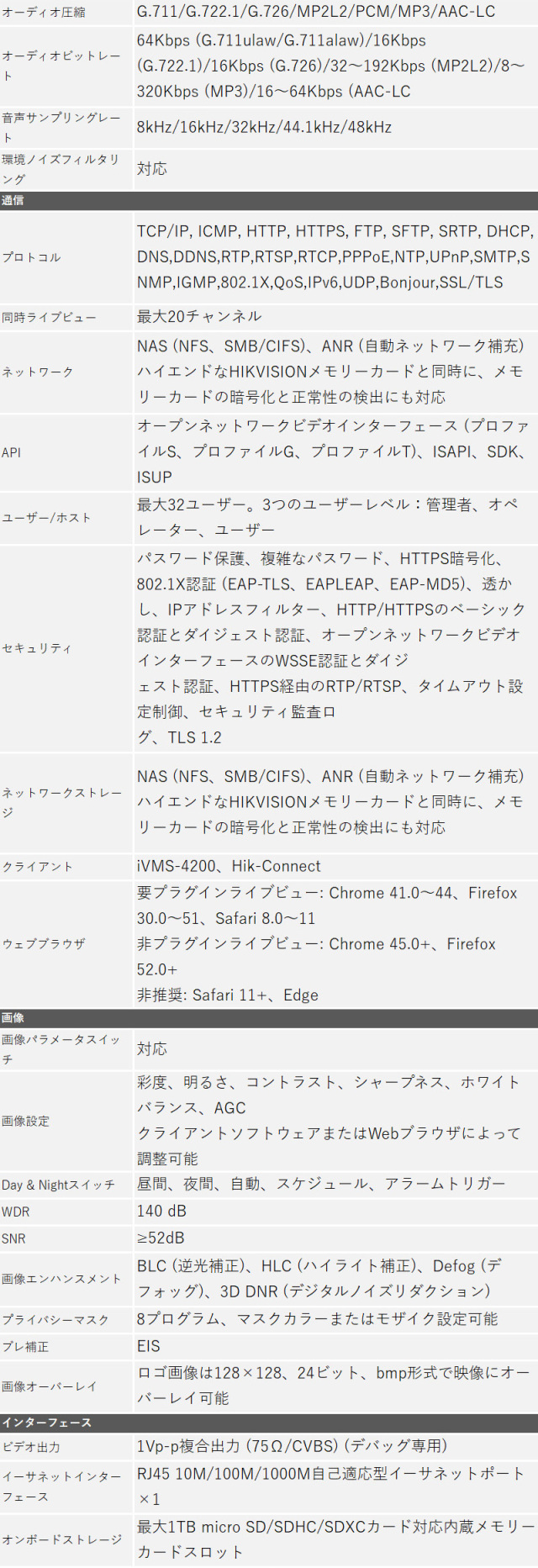
Task: Click the ≥52dB value text
Action: pyautogui.click(x=161, y=1238)
